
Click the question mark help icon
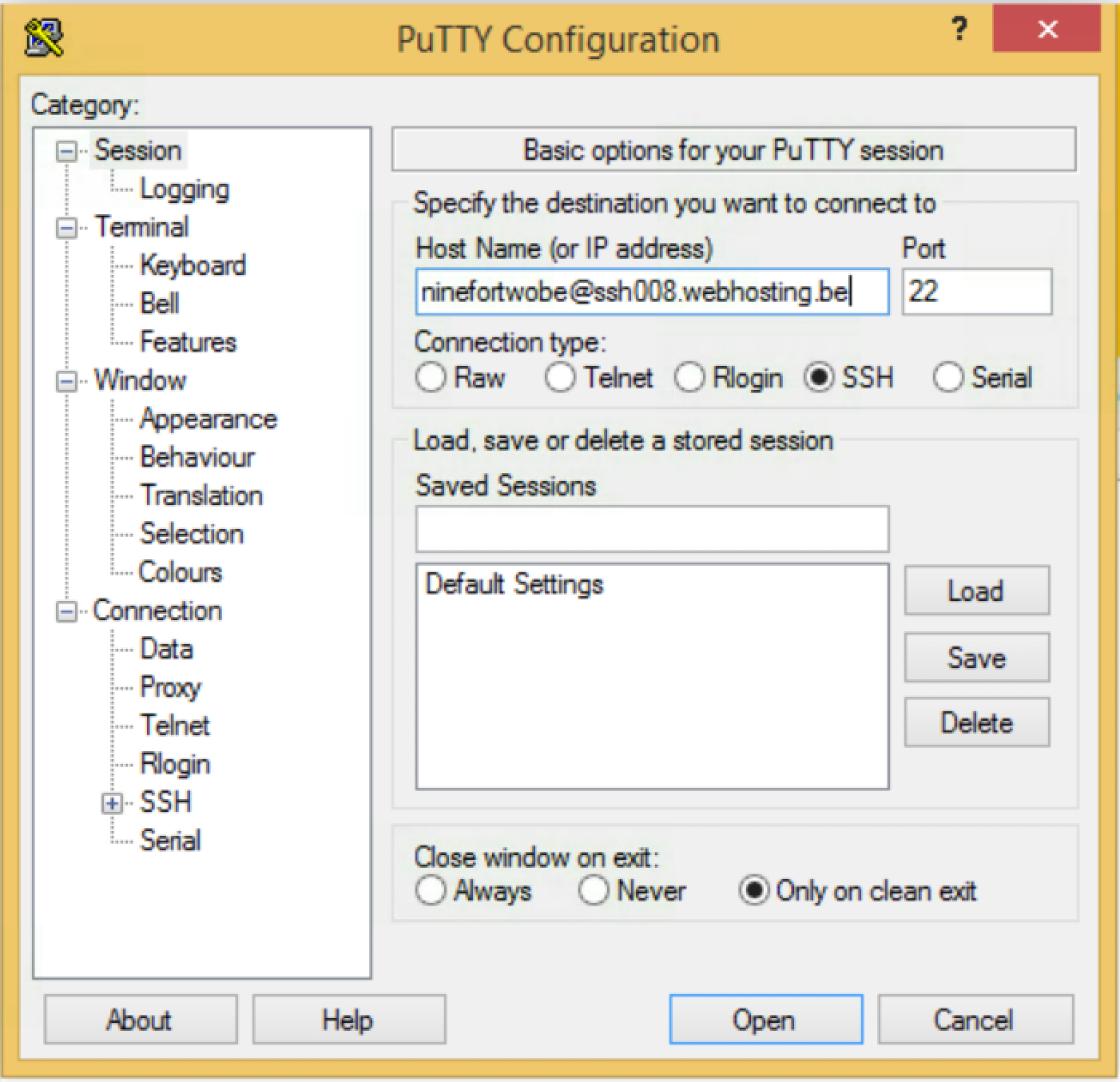[x=959, y=30]
